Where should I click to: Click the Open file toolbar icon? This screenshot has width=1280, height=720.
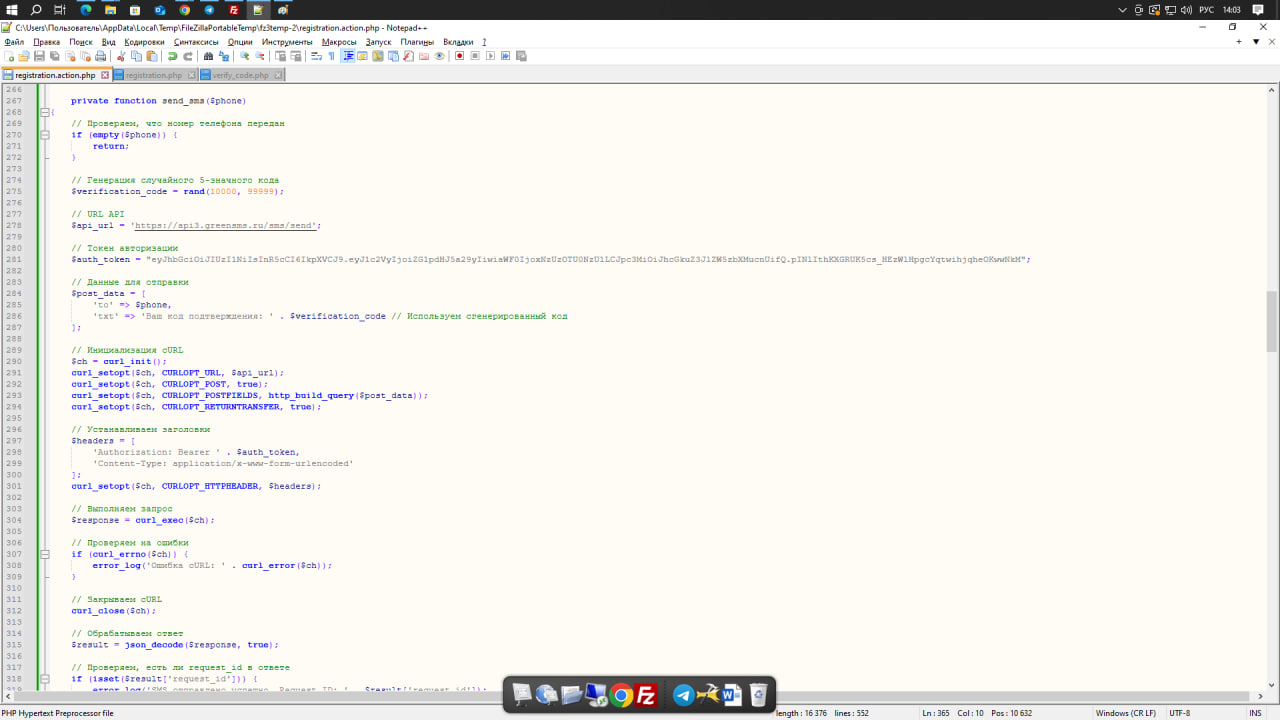[23, 56]
